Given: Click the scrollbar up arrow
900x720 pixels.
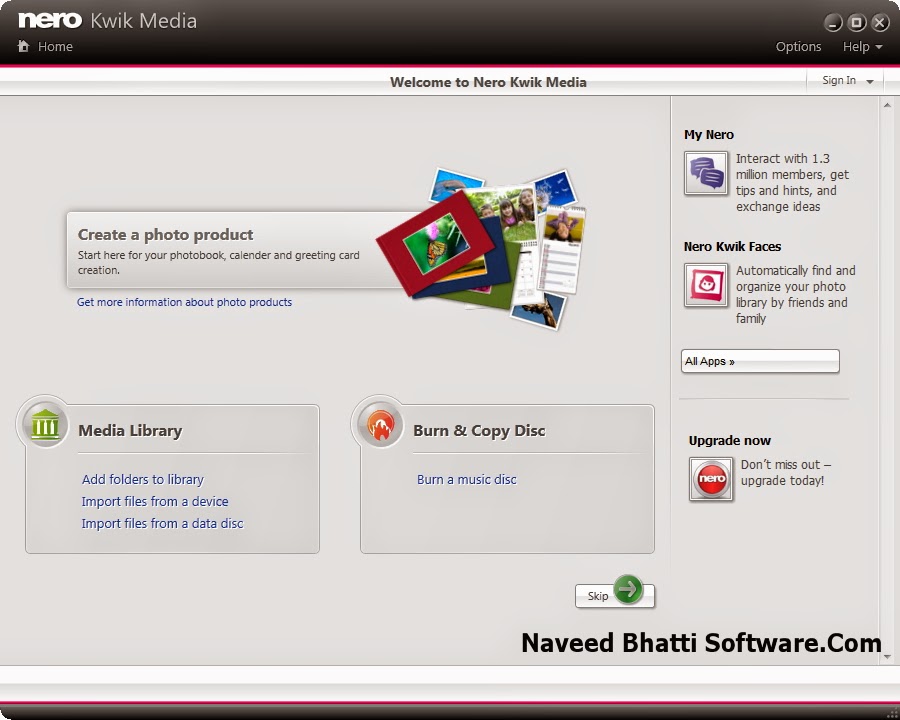Looking at the screenshot, I should [887, 105].
